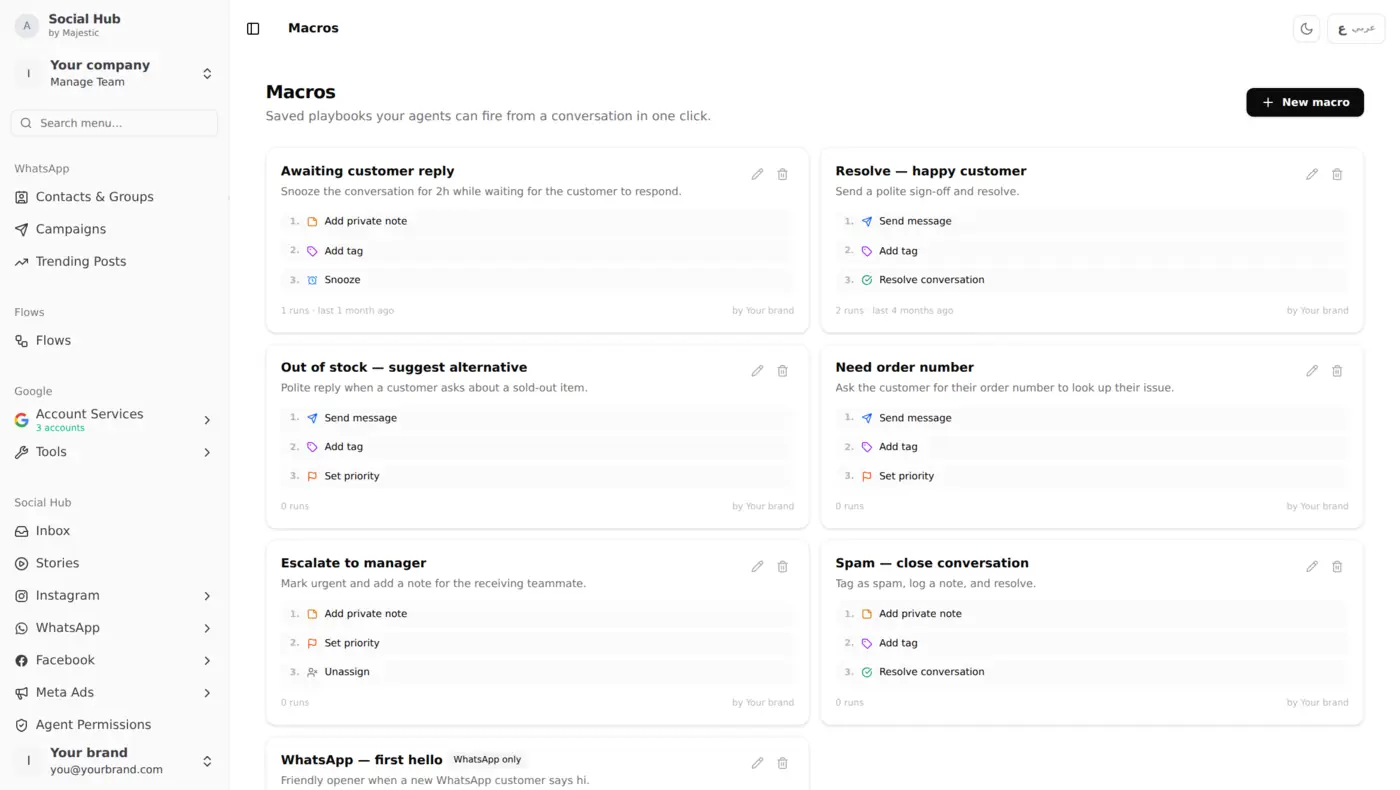Click the Google logo icon
This screenshot has height=790, width=1400.
point(21,420)
